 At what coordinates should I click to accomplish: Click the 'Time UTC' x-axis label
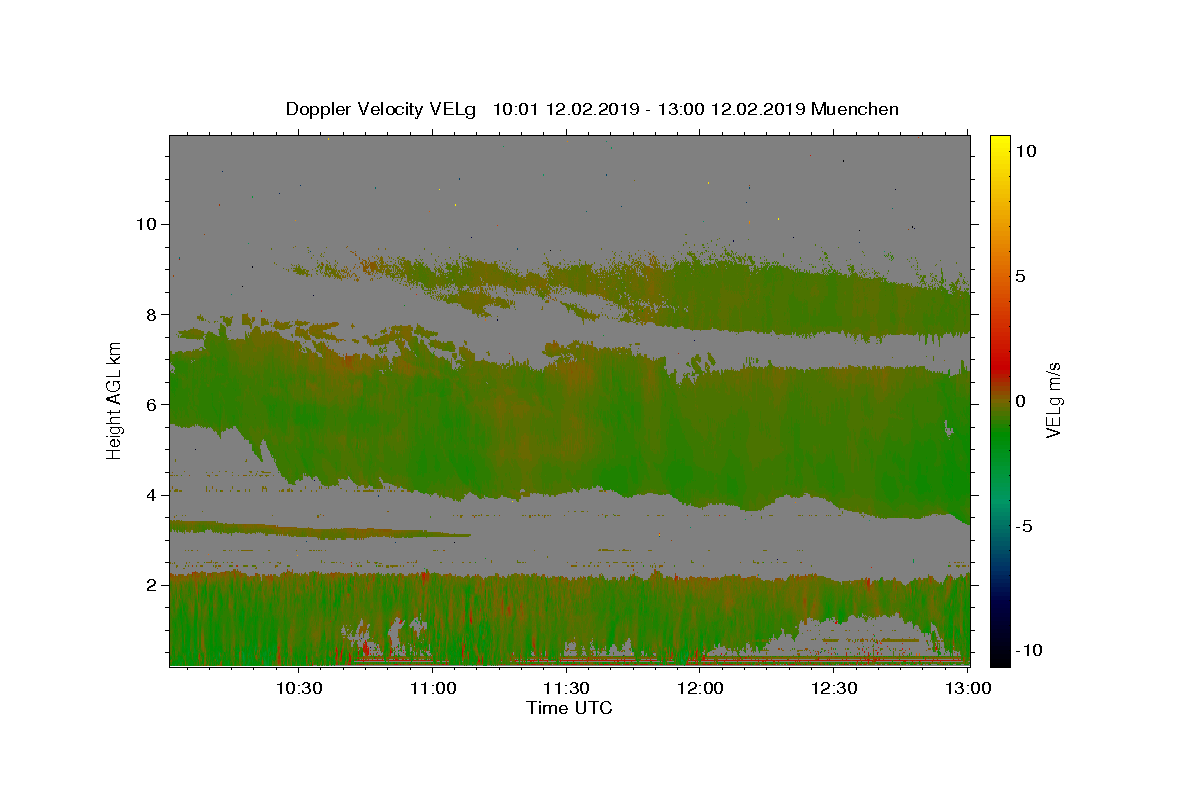tap(569, 708)
